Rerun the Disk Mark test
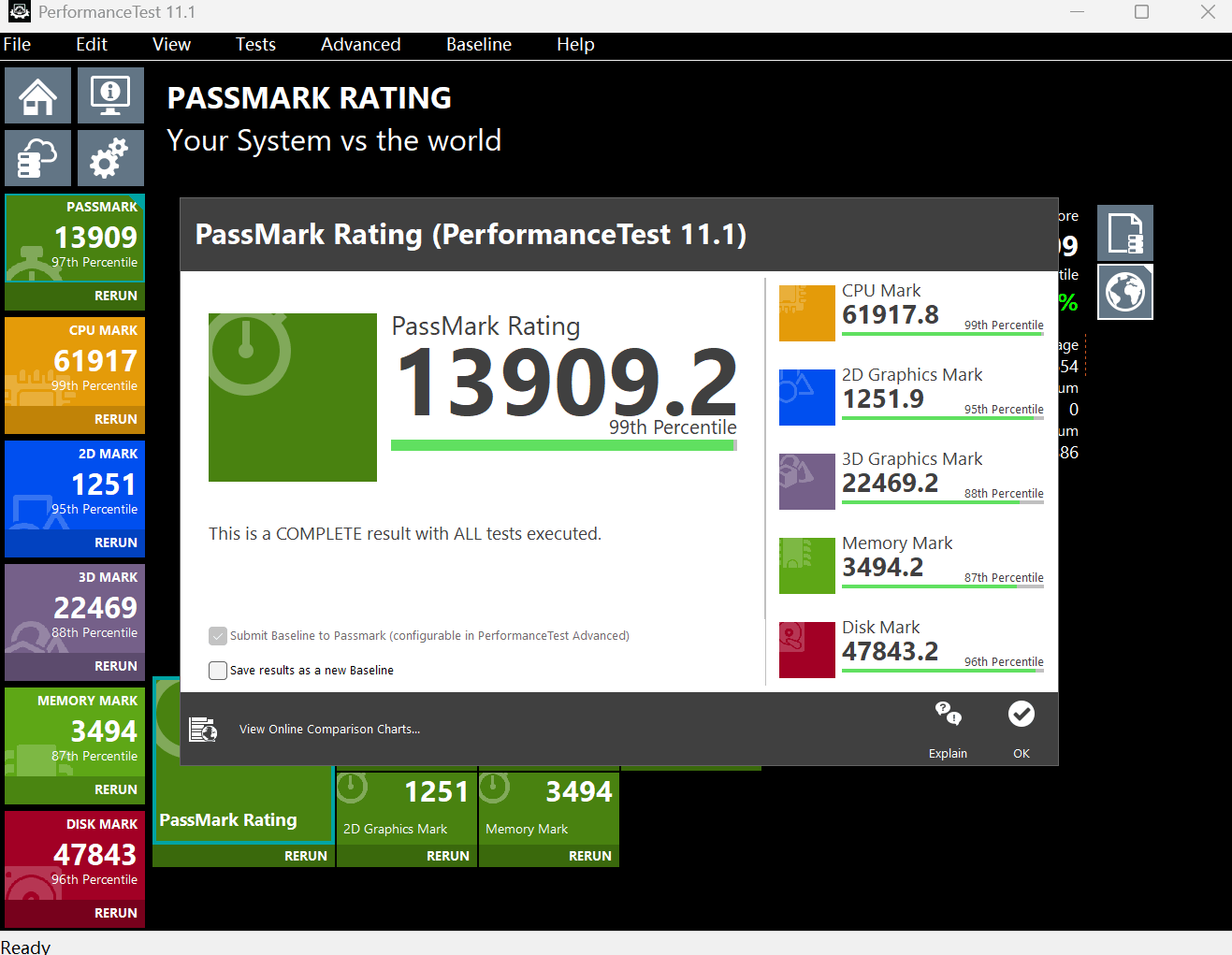Screen dimensions: 1232x955 [115, 913]
